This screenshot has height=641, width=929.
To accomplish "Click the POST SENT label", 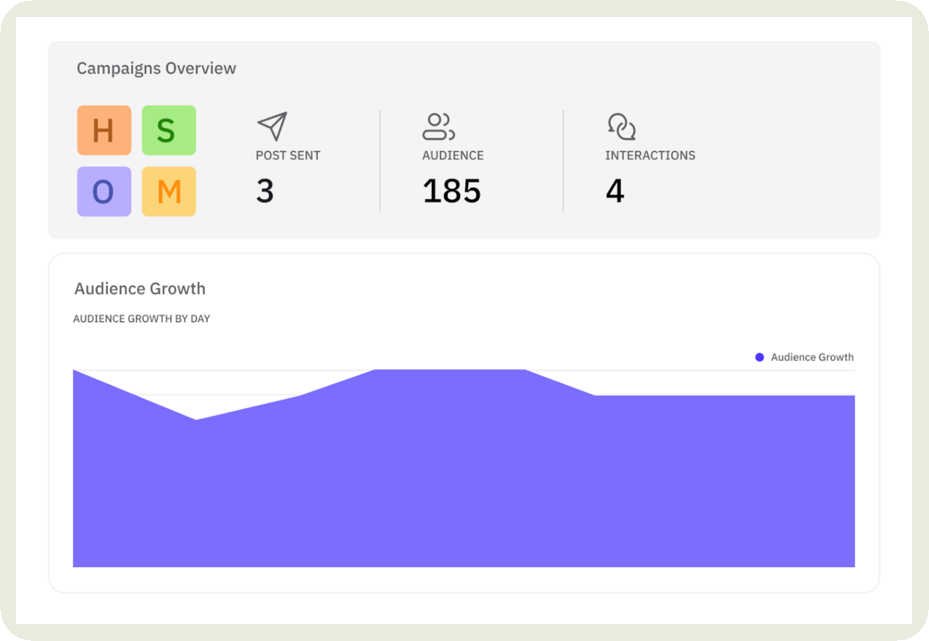I will pyautogui.click(x=288, y=156).
